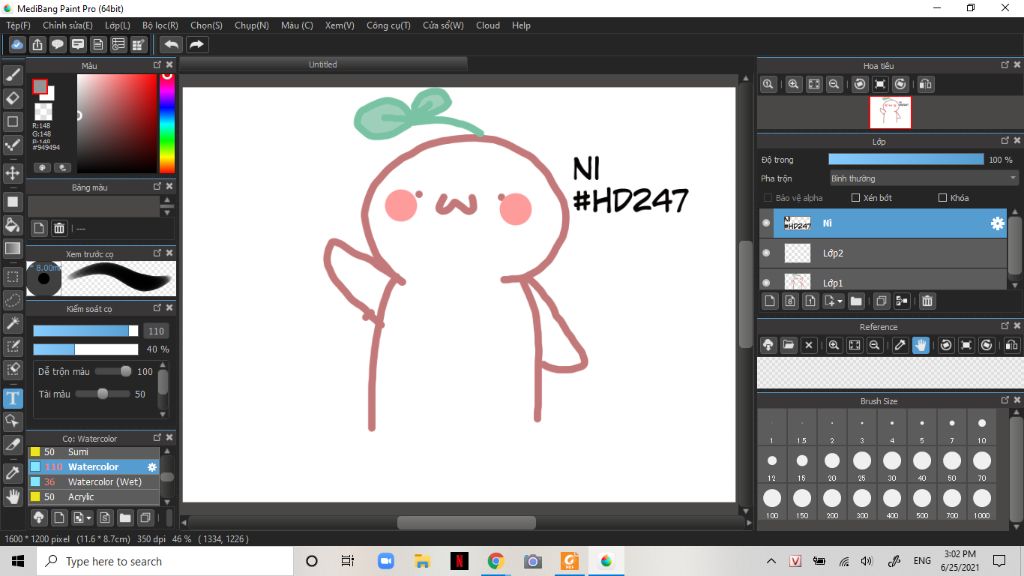Select the Move tool
1024x576 pixels.
point(12,173)
